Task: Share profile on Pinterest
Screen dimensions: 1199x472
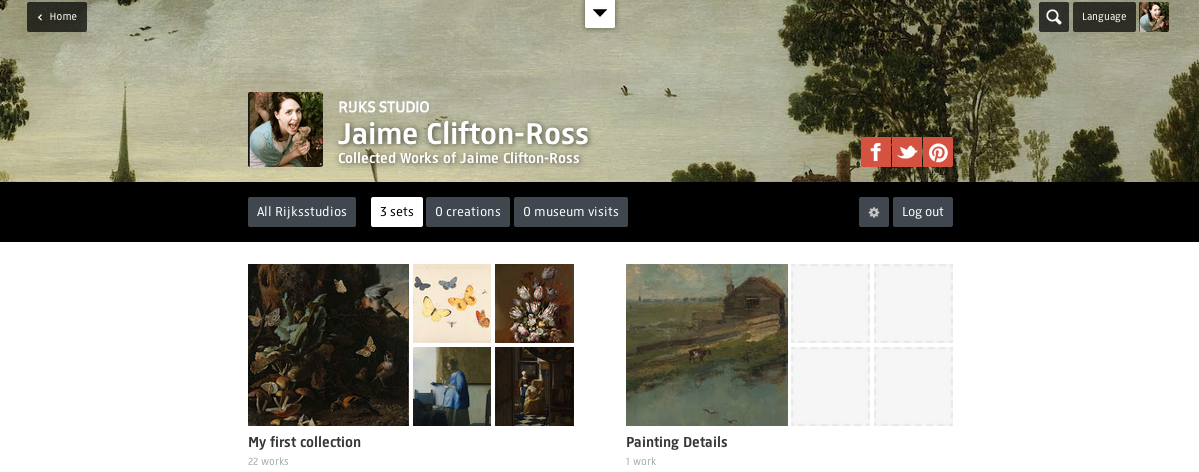Action: pyautogui.click(x=938, y=152)
